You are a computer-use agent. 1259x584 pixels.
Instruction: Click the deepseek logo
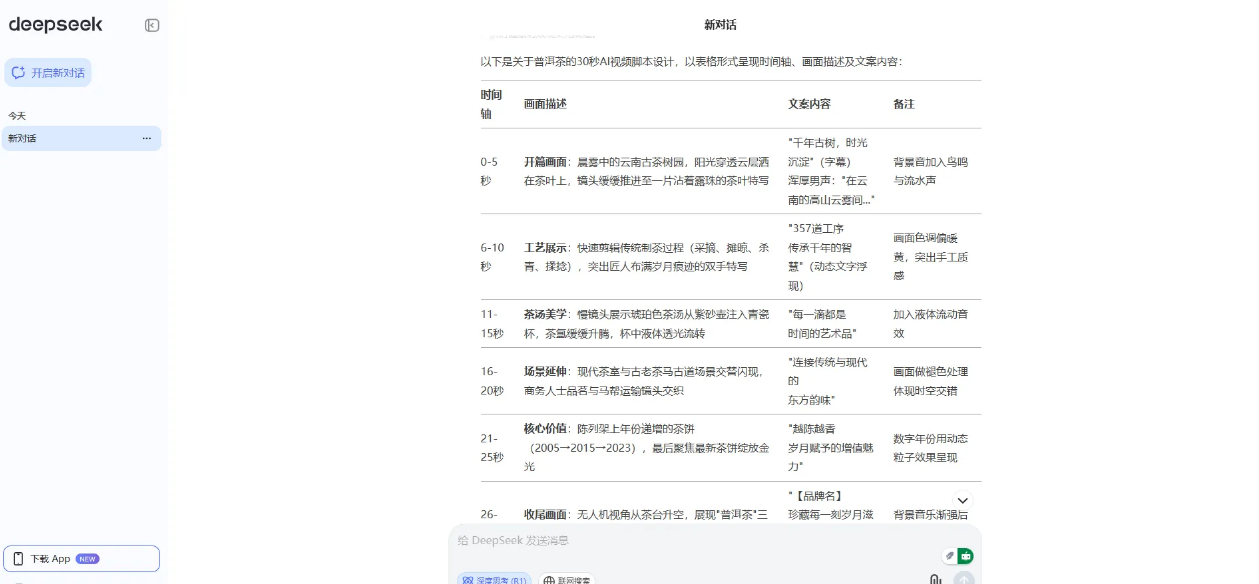click(55, 25)
